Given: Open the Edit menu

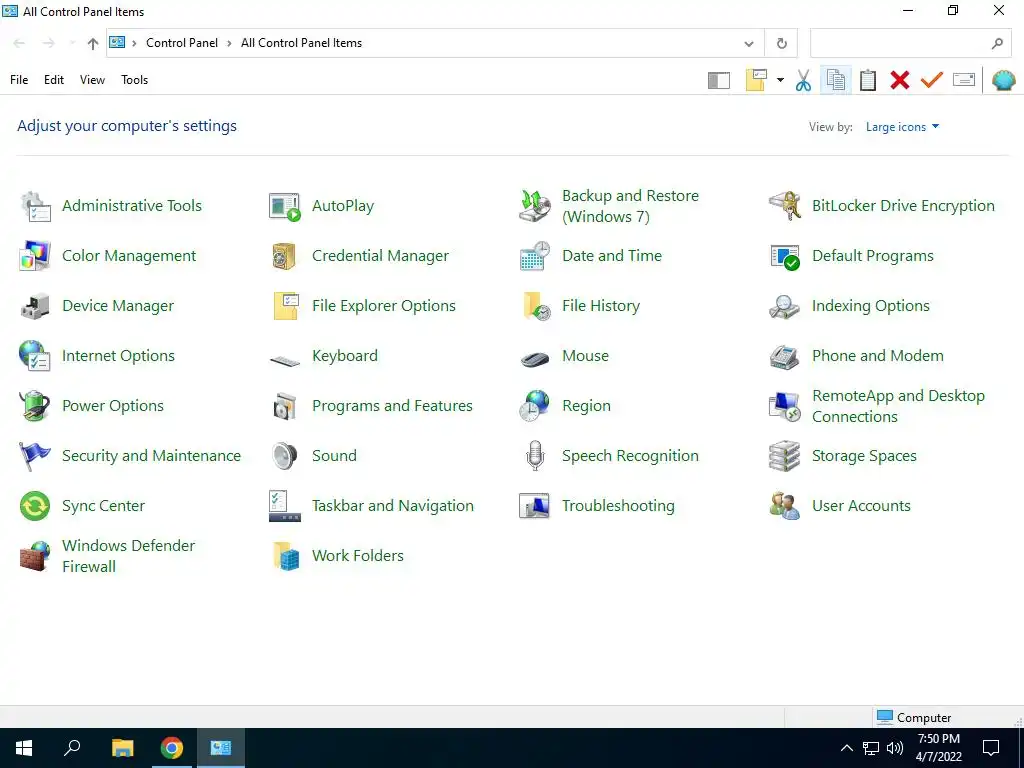Looking at the screenshot, I should 54,80.
